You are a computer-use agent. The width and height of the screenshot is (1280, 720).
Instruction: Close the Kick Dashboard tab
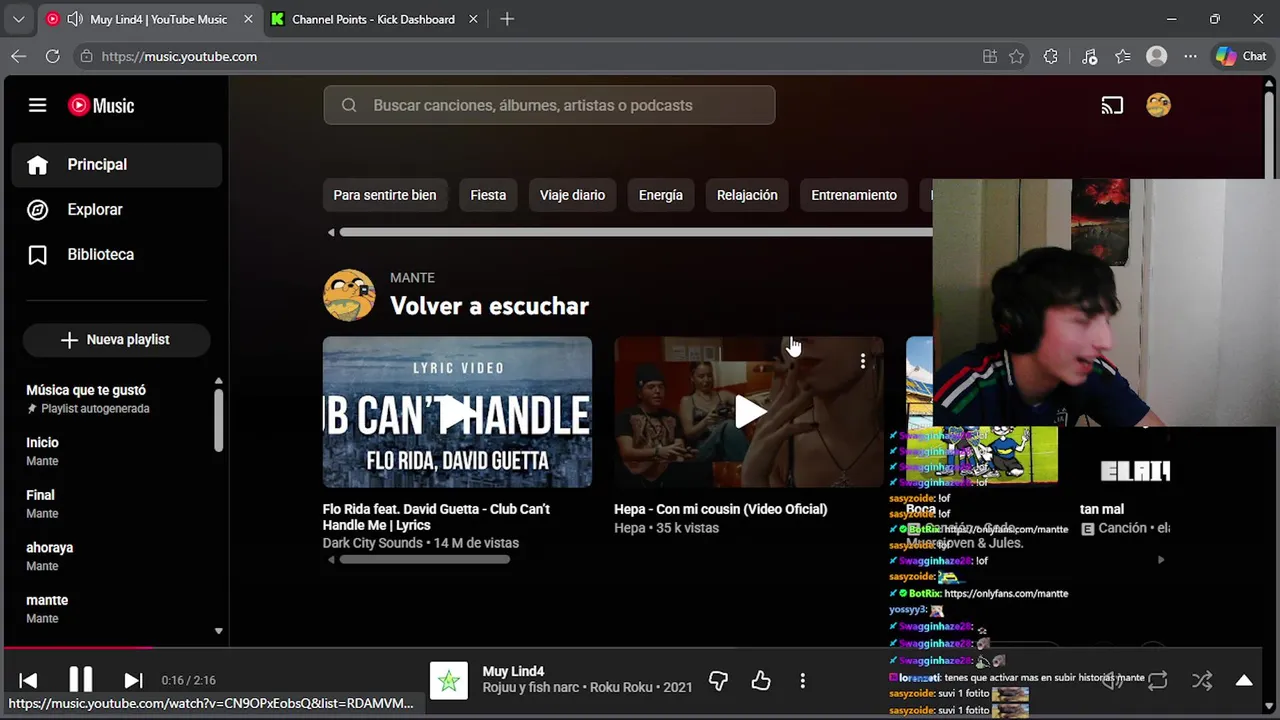(x=474, y=19)
